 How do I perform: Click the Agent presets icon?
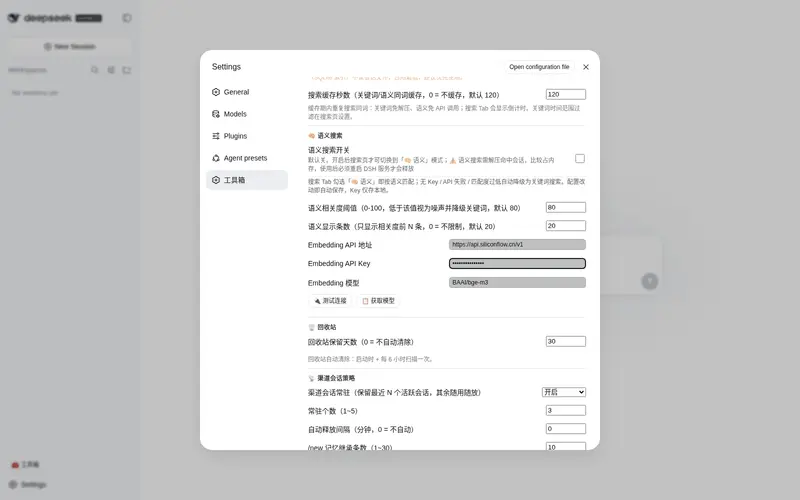(216, 158)
